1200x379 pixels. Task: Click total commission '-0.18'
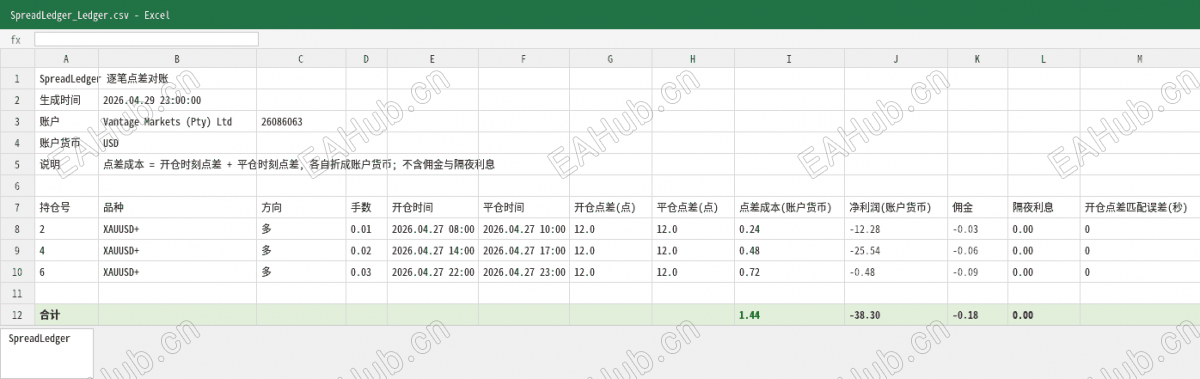pyautogui.click(x=978, y=315)
